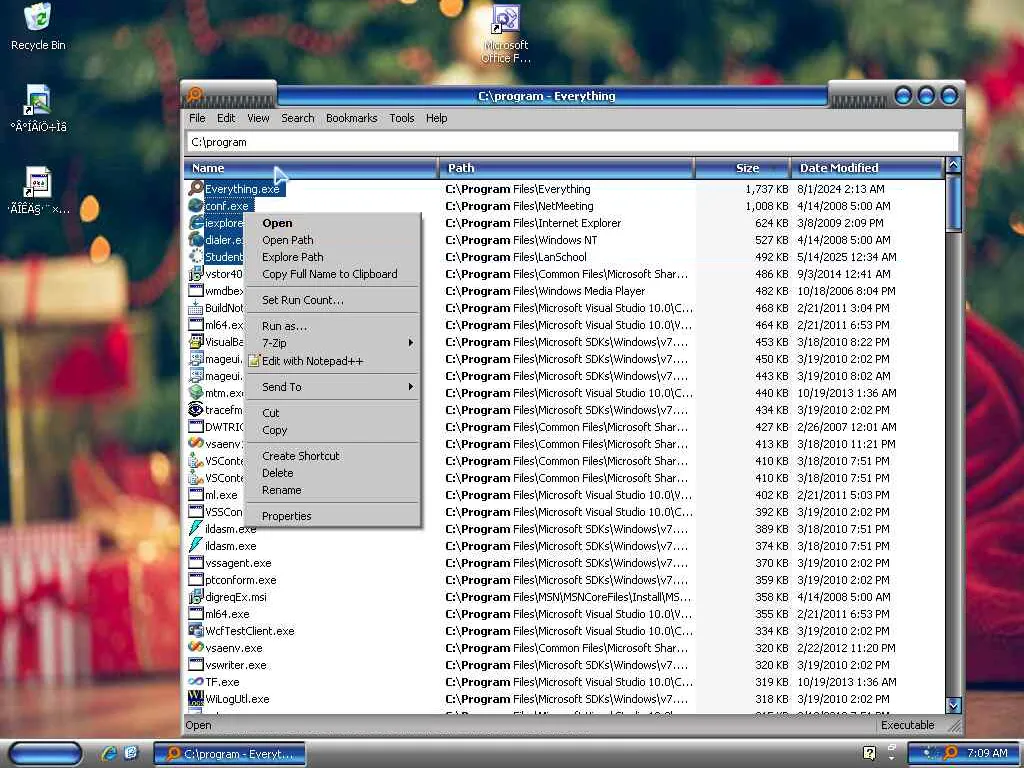Screen dimensions: 1024x768
Task: Click the Start button on taskbar
Action: pyautogui.click(x=45, y=753)
